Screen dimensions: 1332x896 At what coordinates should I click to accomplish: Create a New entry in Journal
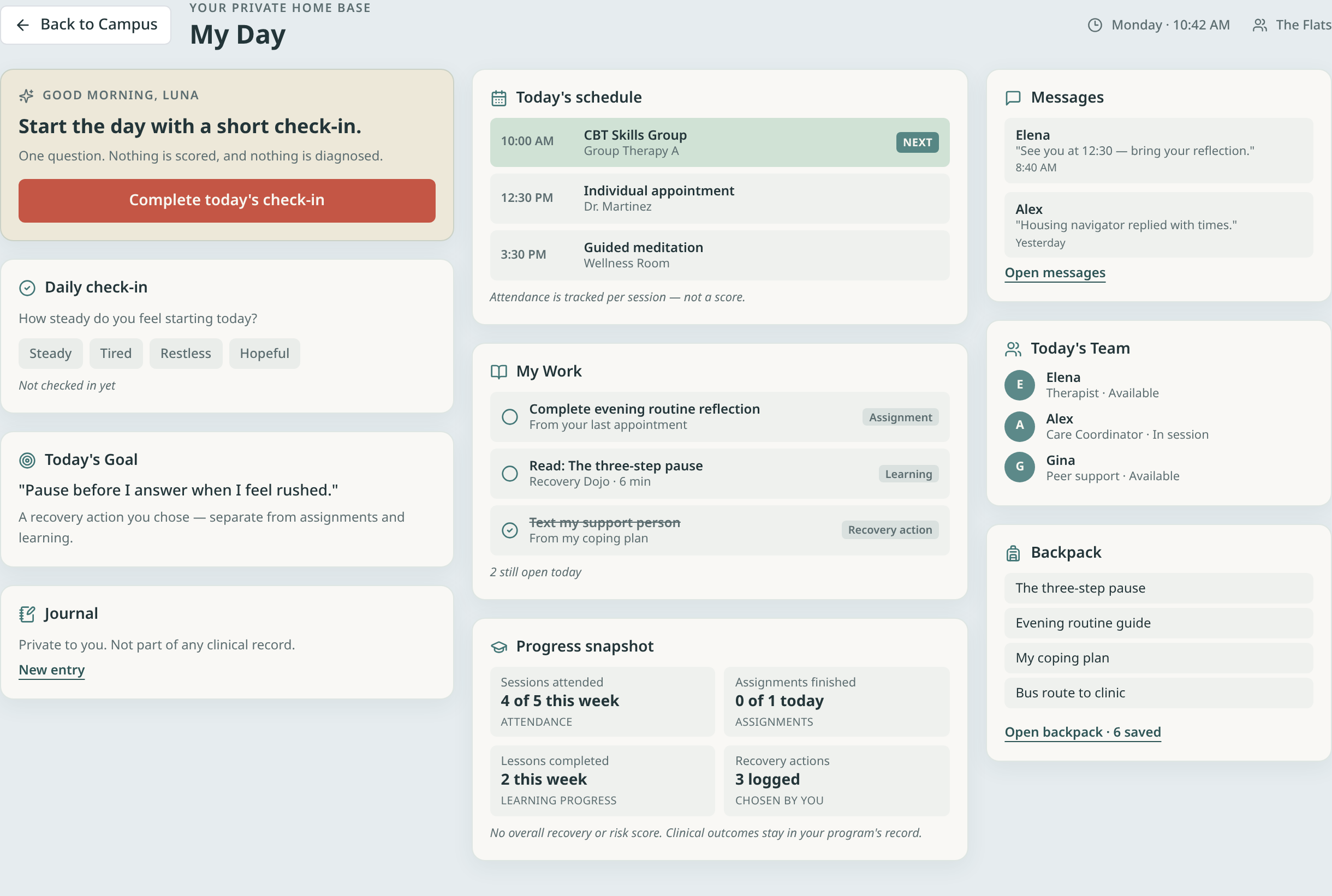tap(52, 670)
